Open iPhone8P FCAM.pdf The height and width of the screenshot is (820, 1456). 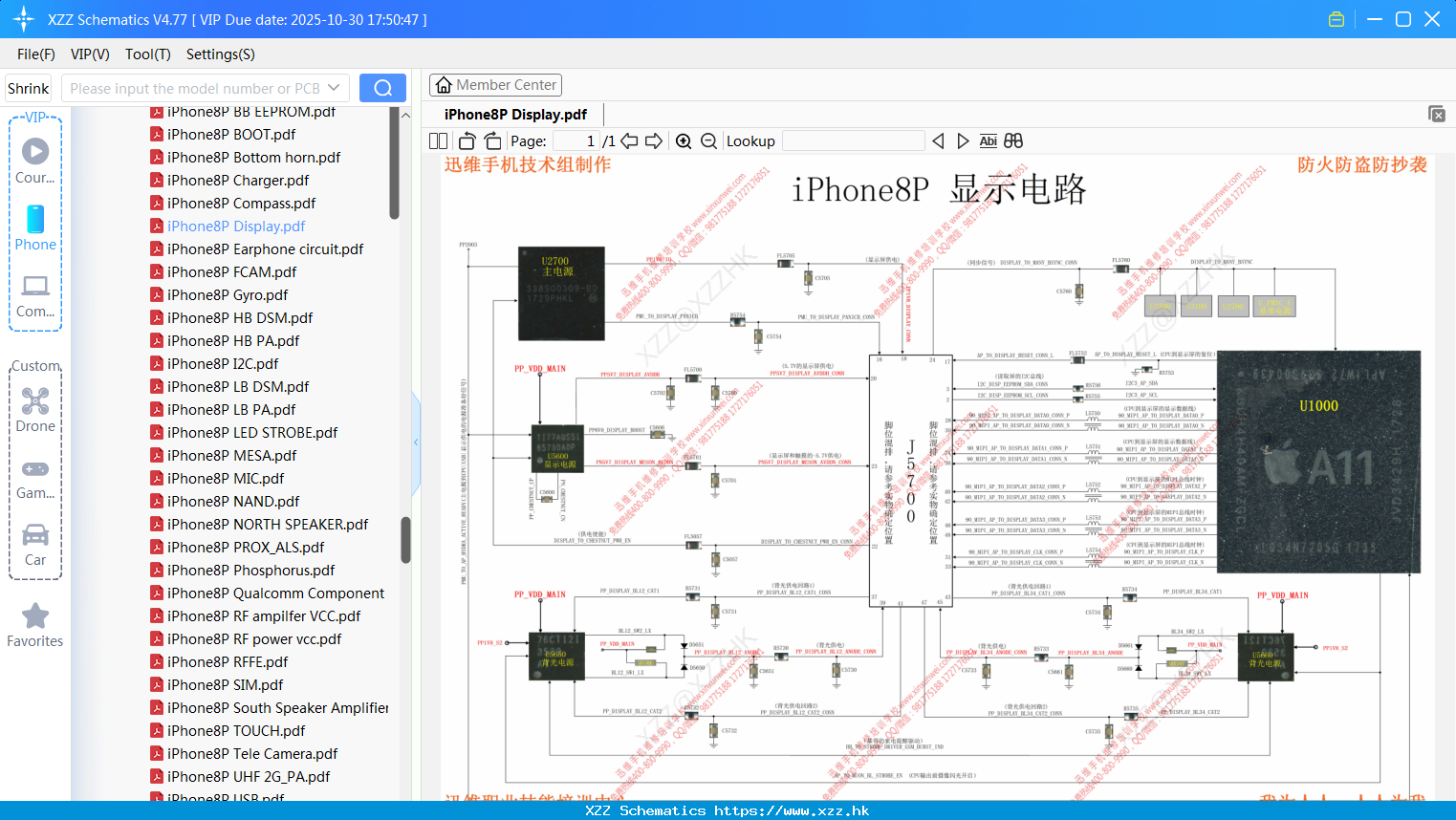tap(231, 272)
